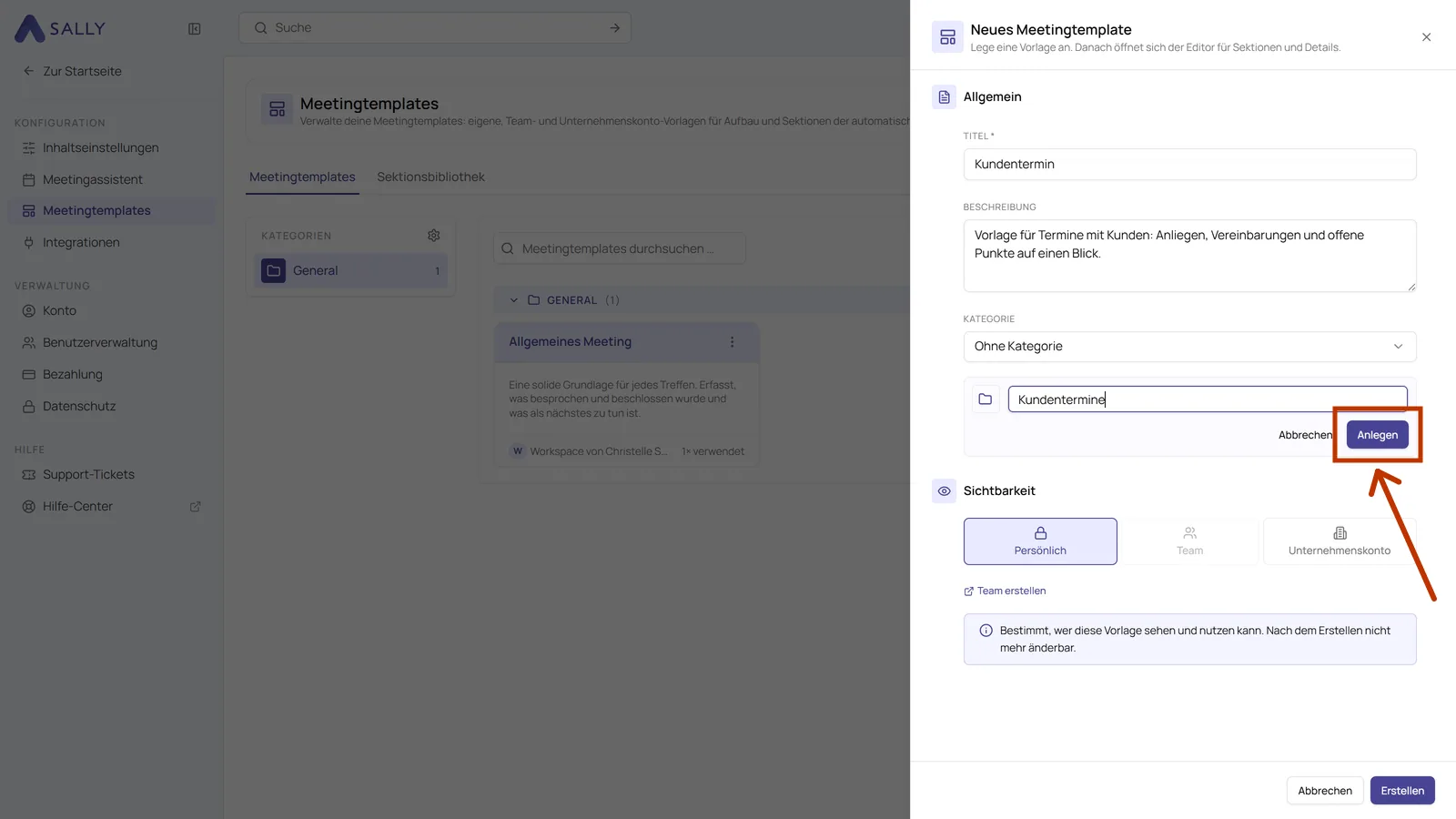1456x819 pixels.
Task: Click Erstellen to create the template
Action: point(1402,791)
